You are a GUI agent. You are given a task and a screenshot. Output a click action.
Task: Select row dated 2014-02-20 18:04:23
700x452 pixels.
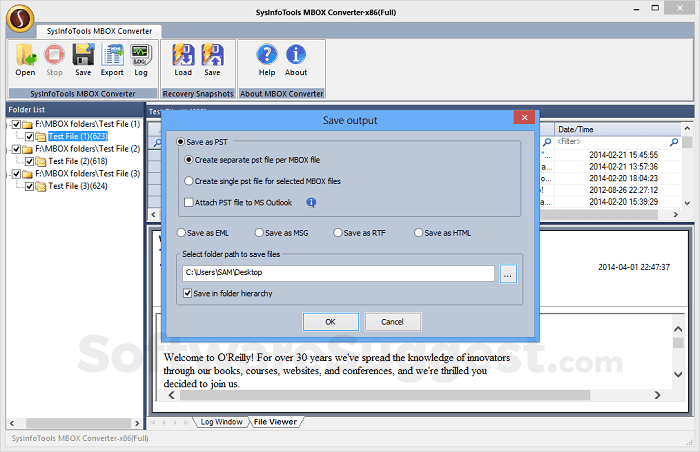(623, 178)
